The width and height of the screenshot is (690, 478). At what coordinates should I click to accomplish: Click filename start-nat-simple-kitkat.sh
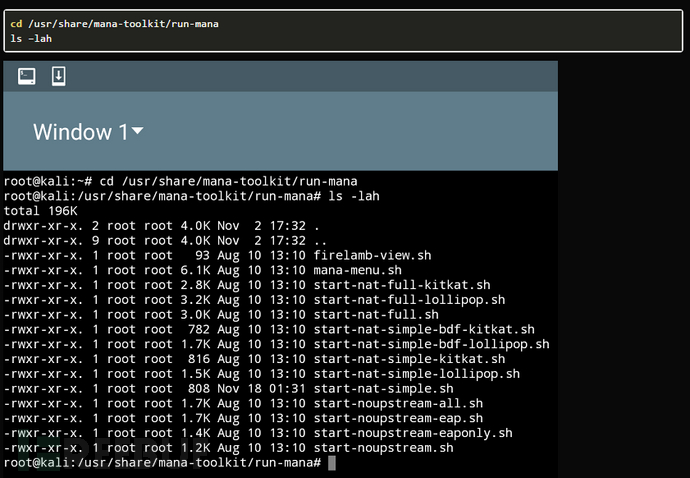(x=409, y=359)
